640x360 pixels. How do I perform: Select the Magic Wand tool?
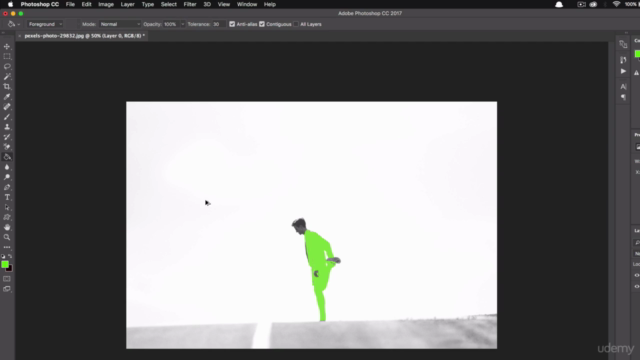pyautogui.click(x=7, y=77)
